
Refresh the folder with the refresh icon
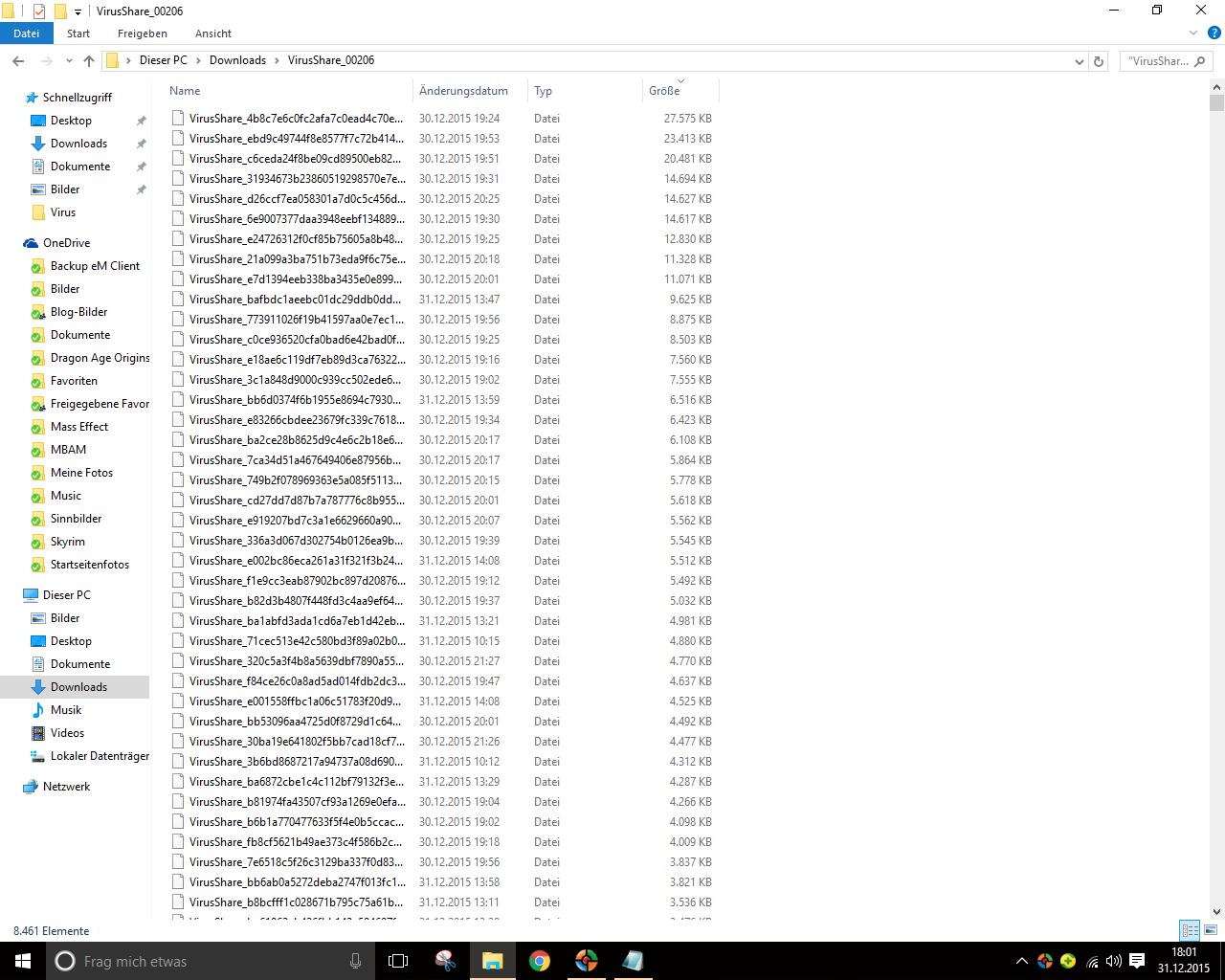[1099, 61]
